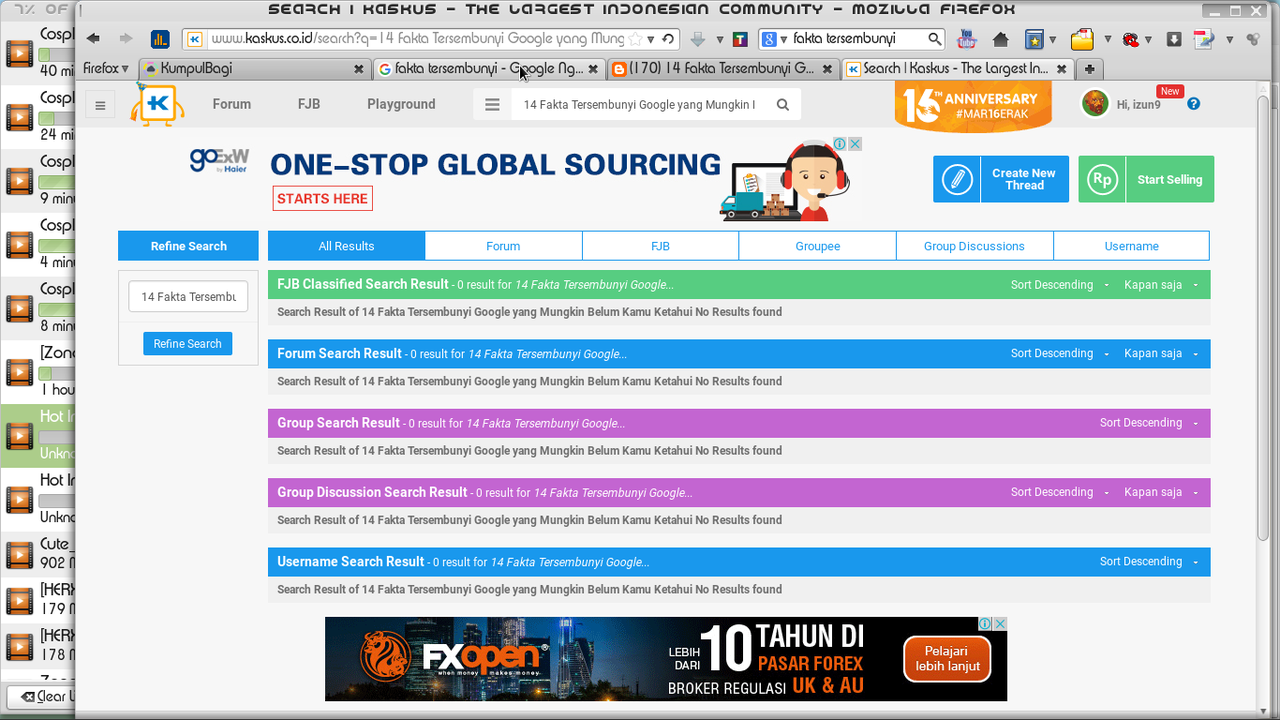
Task: Open the 16th Anniversary banner
Action: click(973, 105)
